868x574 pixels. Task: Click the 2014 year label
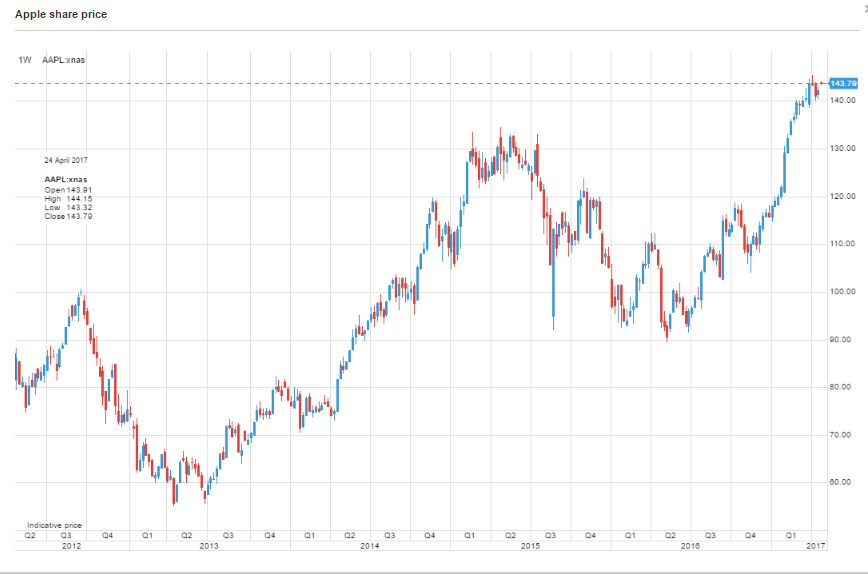[x=370, y=546]
